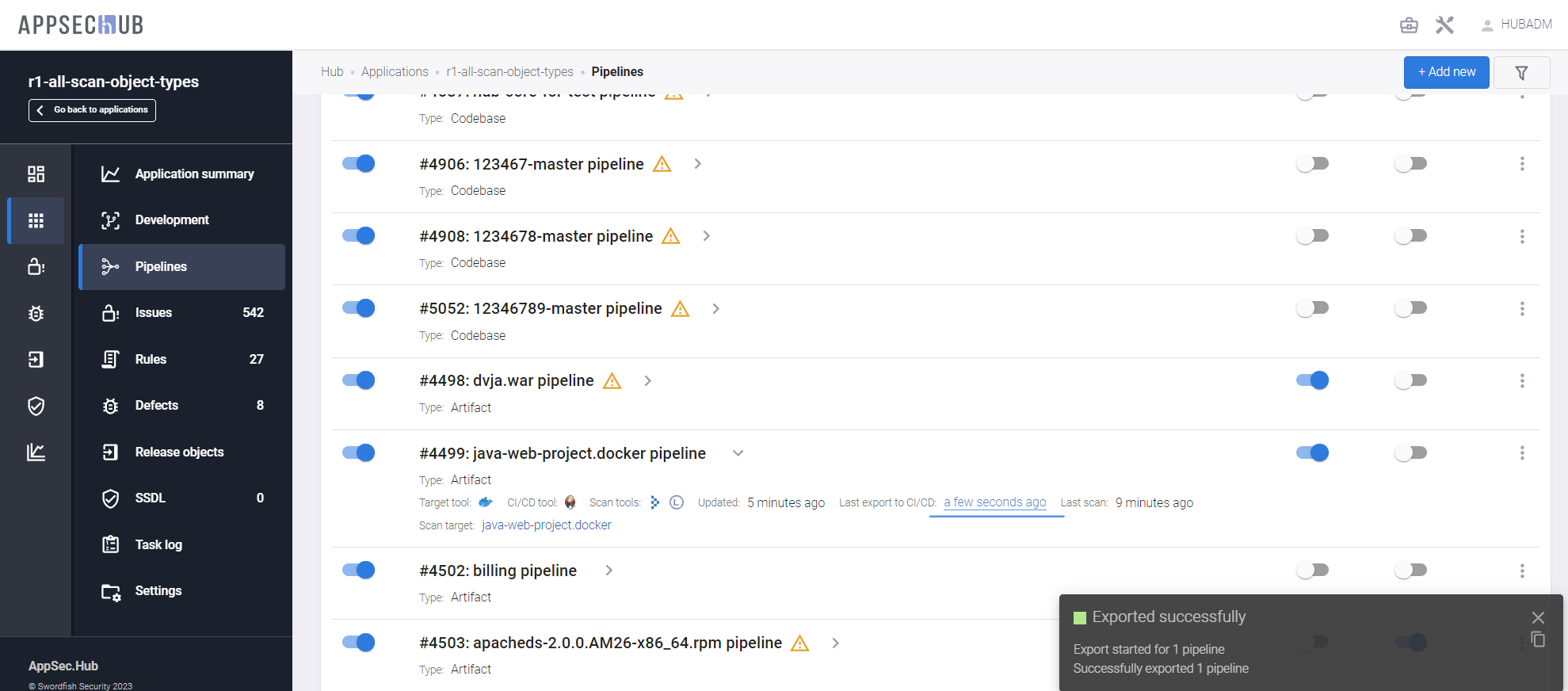Open the wrench tools icon in header
The image size is (1568, 691).
(1444, 25)
